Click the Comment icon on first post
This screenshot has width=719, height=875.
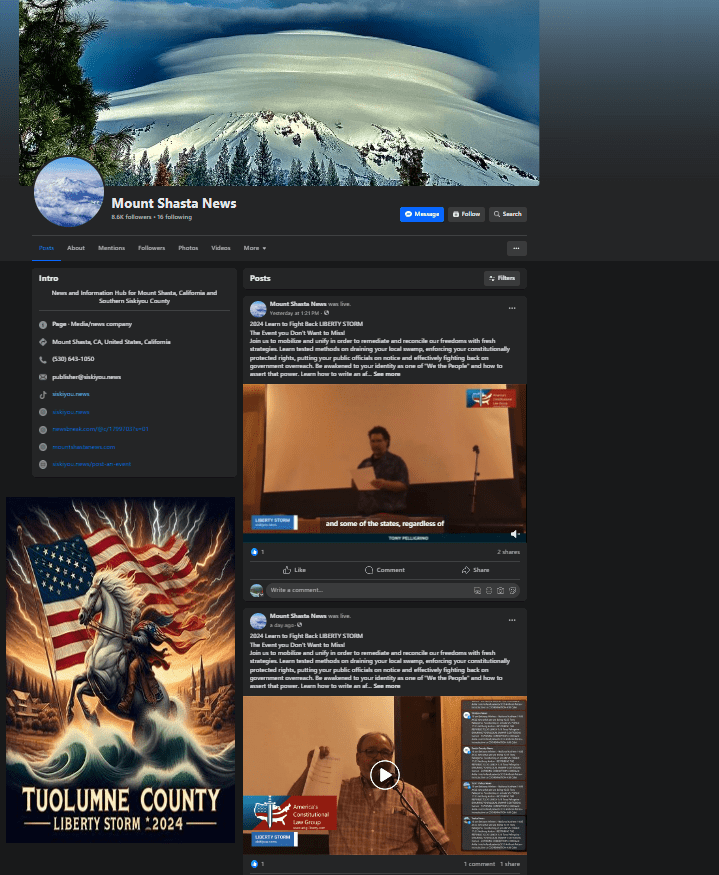coord(384,570)
